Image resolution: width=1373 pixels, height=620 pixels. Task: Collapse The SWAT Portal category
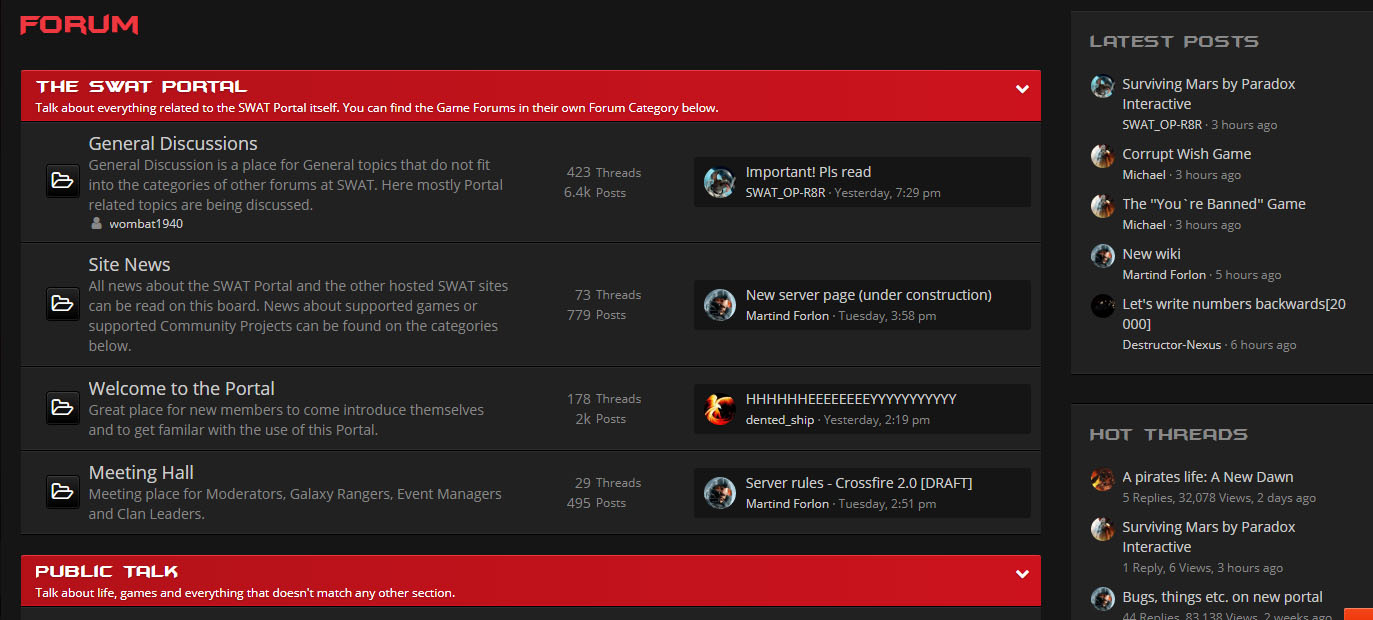[1022, 89]
